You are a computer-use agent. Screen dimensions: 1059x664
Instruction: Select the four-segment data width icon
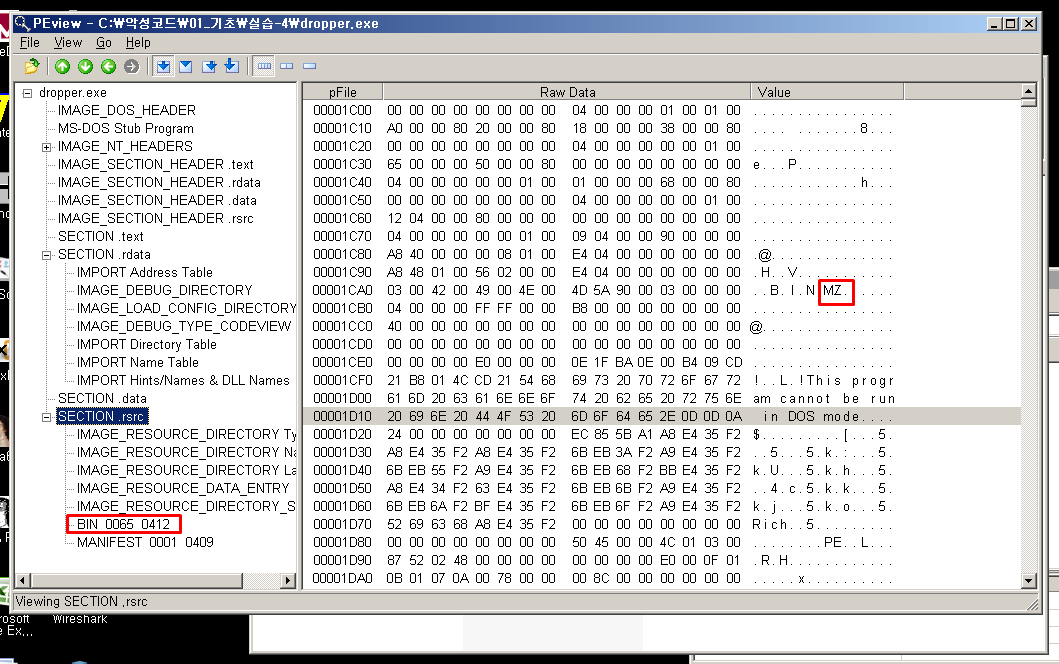(264, 66)
